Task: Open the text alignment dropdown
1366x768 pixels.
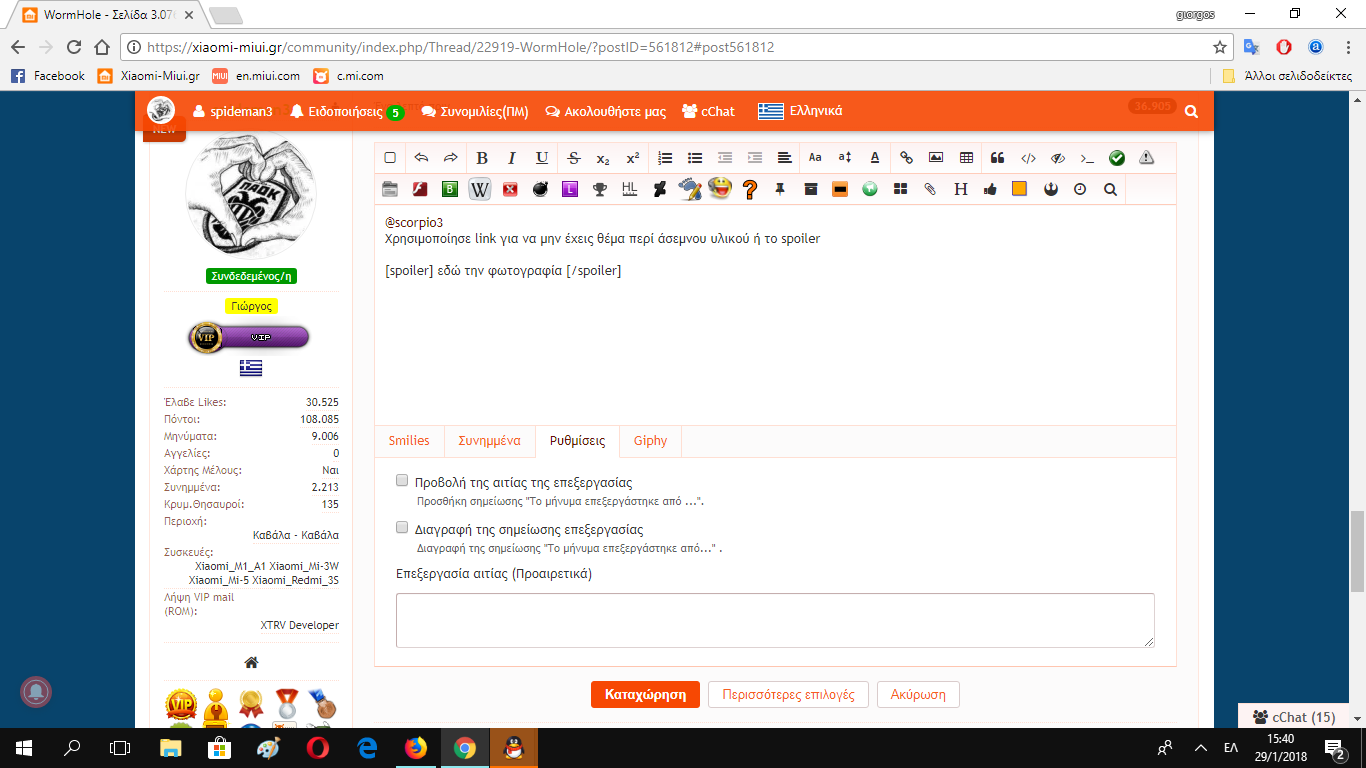Action: pos(785,158)
